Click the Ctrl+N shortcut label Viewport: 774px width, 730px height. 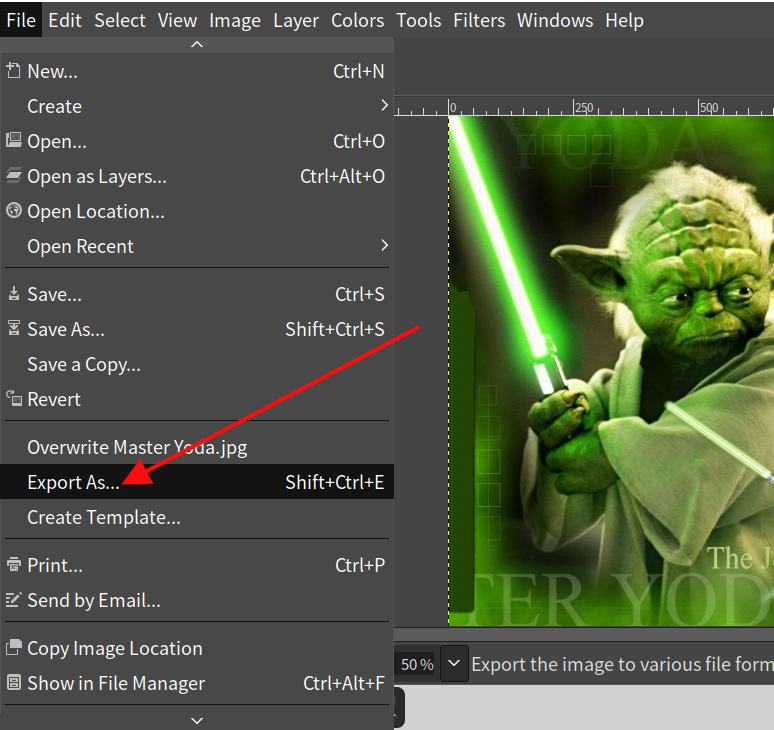pyautogui.click(x=359, y=72)
